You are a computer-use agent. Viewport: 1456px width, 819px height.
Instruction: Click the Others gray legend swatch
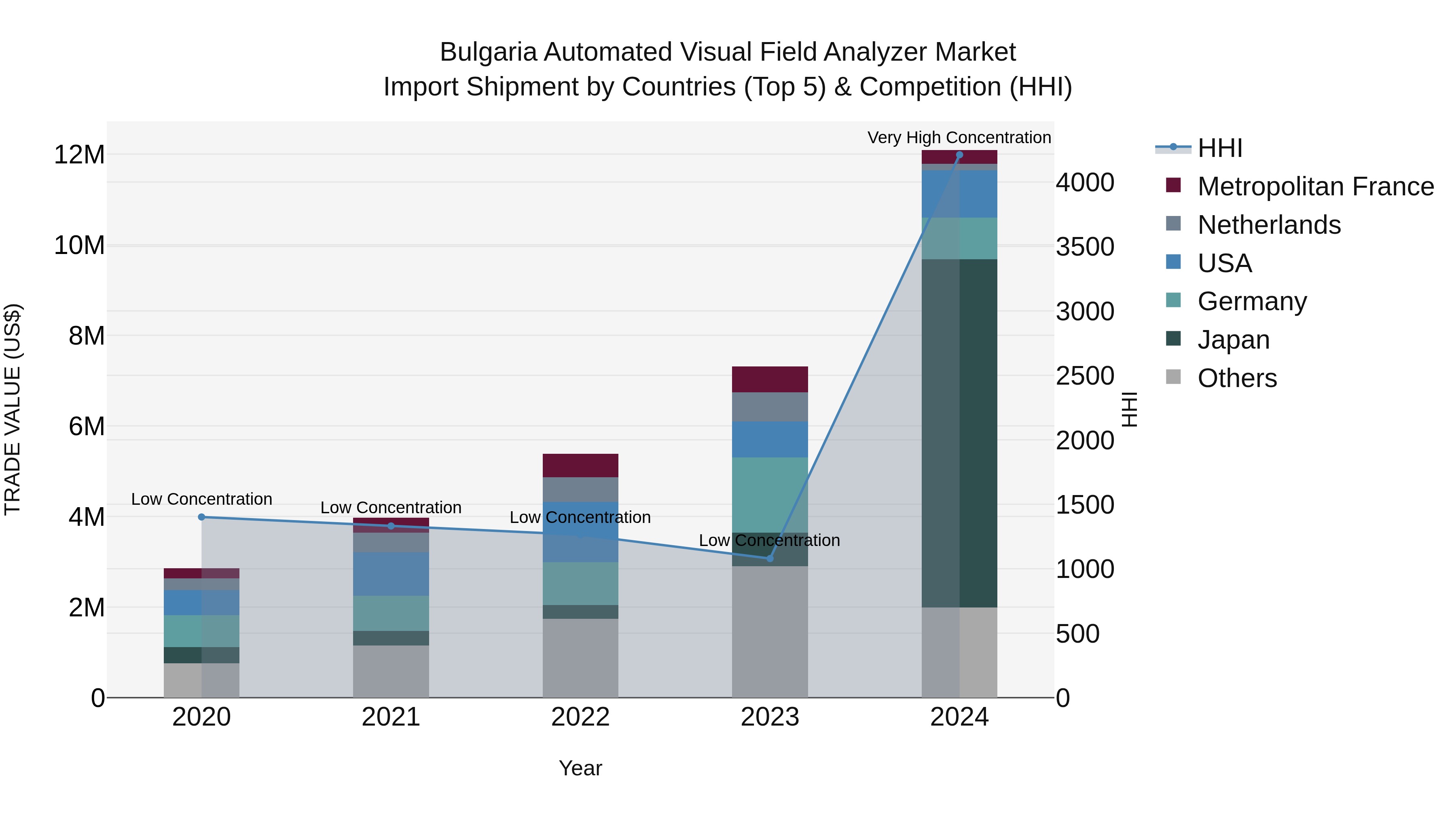pyautogui.click(x=1173, y=377)
